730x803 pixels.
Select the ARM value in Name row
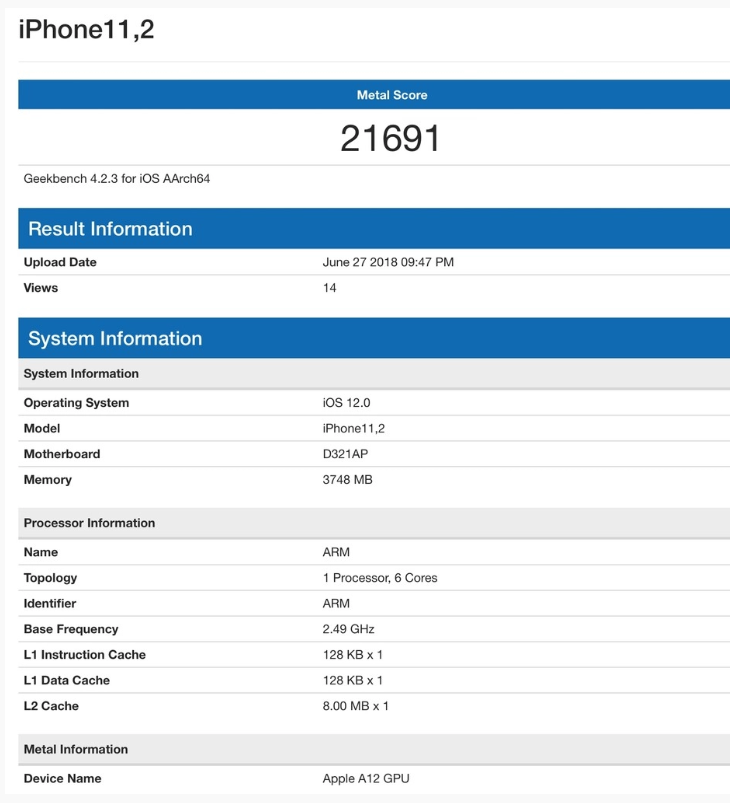point(336,552)
